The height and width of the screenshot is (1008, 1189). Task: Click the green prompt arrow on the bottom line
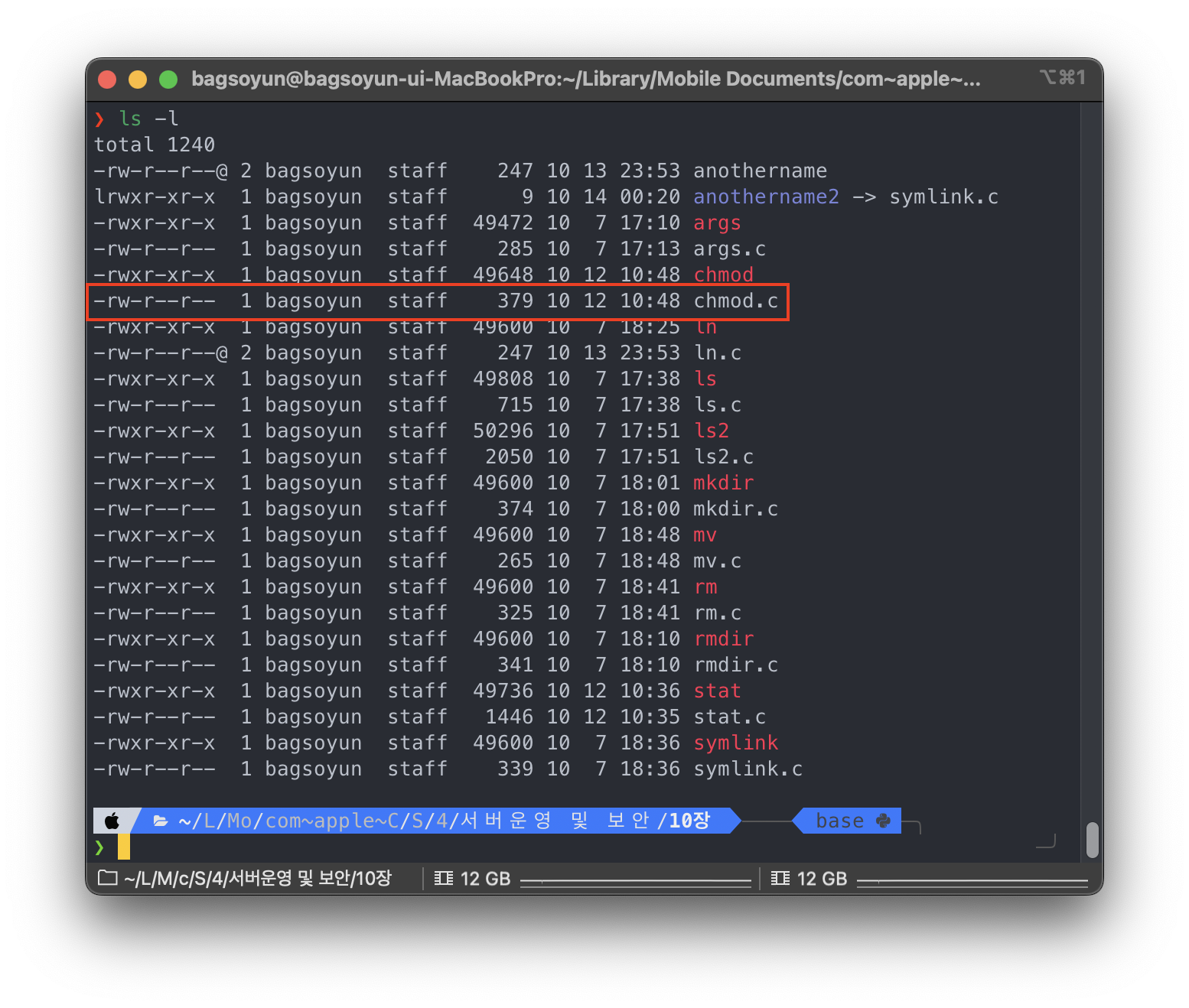99,847
